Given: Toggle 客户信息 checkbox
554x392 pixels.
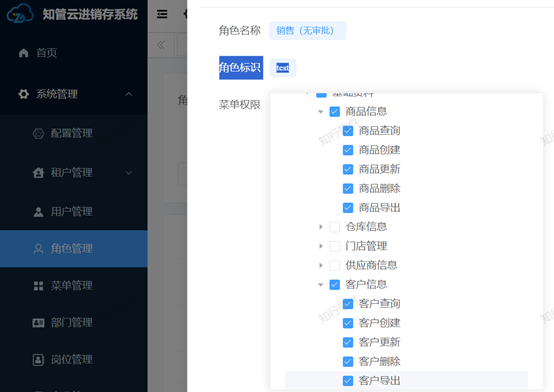Looking at the screenshot, I should tap(335, 285).
